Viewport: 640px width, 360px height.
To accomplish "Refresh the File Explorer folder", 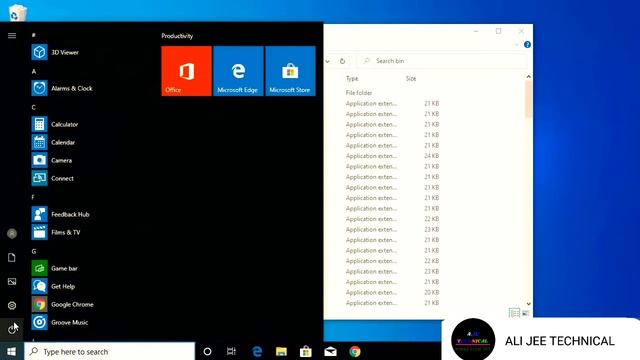I will pyautogui.click(x=342, y=61).
